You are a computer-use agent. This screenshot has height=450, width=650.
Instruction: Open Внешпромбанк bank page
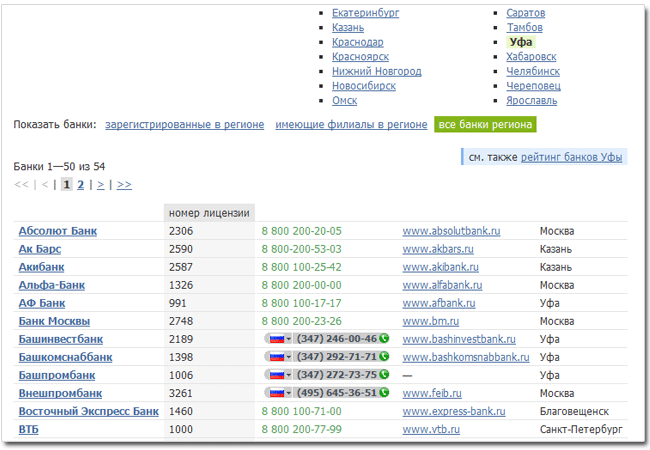pos(61,394)
